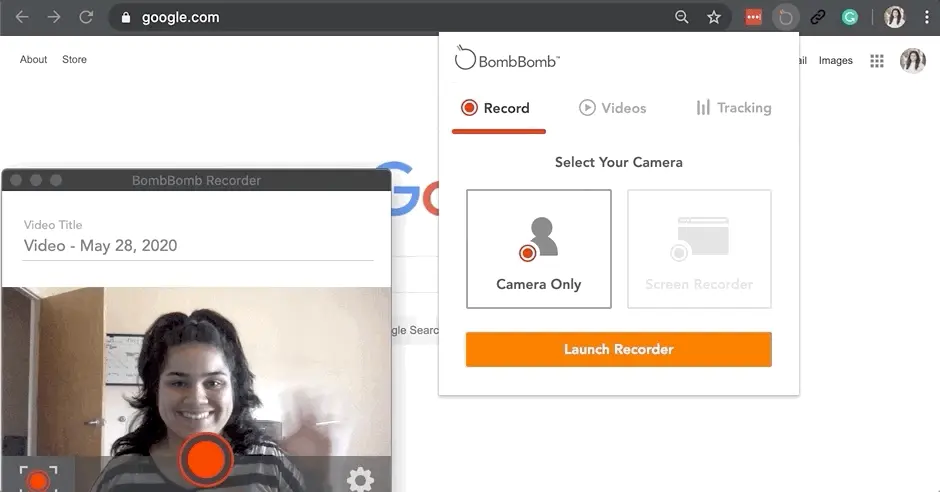The height and width of the screenshot is (492, 940).
Task: Click the browser back arrow
Action: [22, 17]
